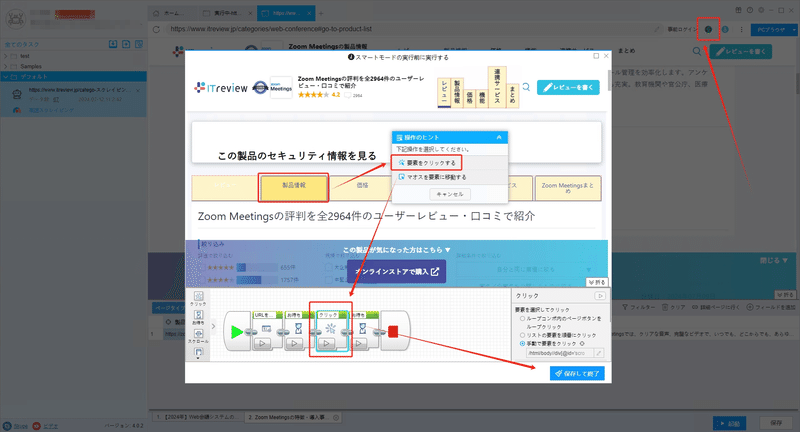Pick the スクロール tool from the palette

click(x=198, y=336)
